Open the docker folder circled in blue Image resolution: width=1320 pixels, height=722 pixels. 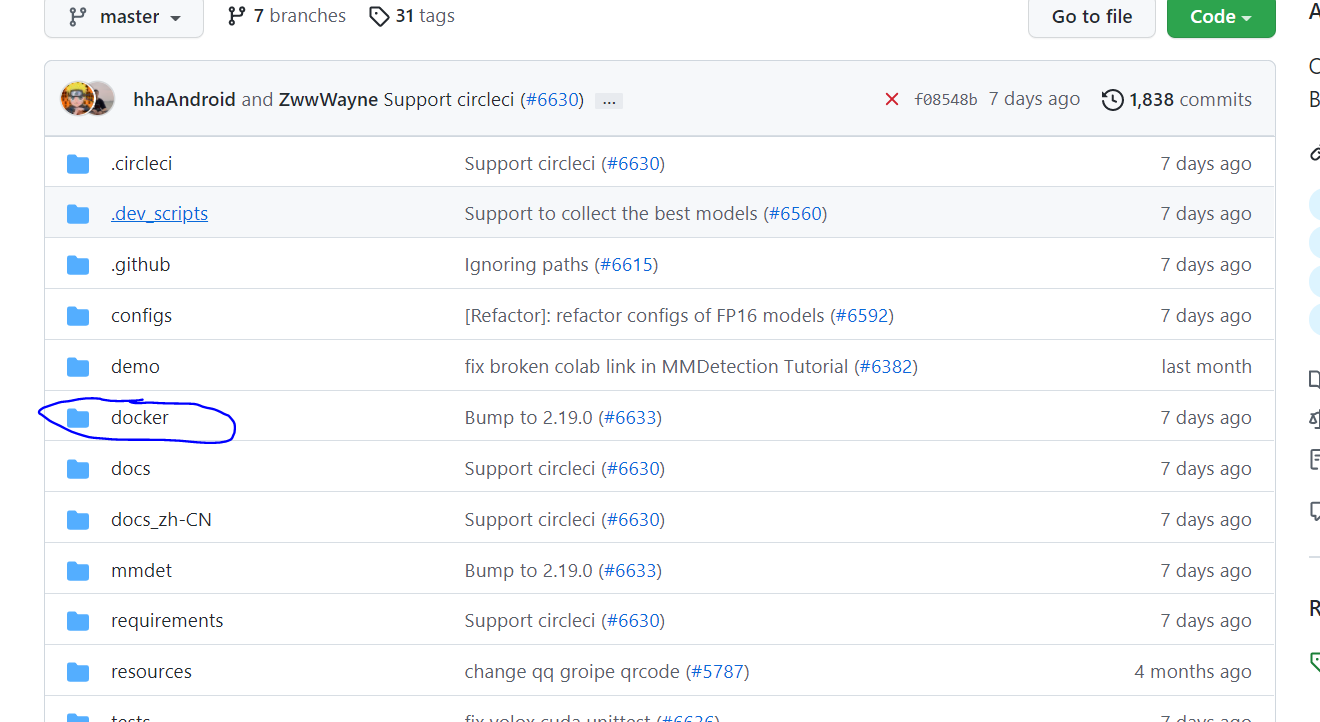click(139, 417)
